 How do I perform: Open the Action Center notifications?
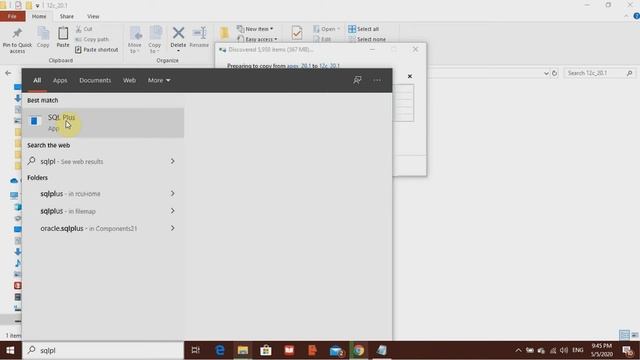click(x=628, y=350)
